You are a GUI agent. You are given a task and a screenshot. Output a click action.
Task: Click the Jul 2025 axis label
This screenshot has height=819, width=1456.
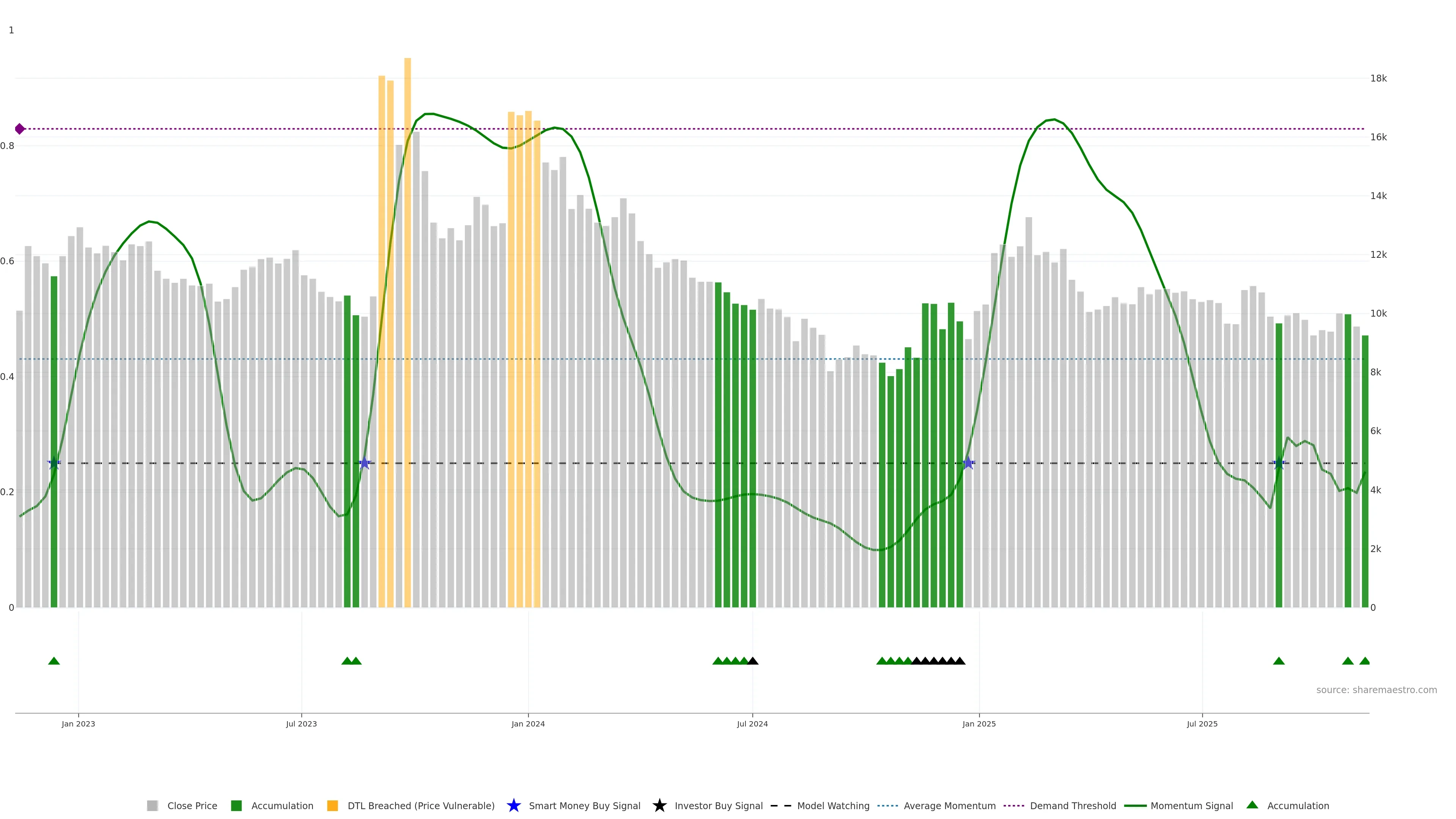[x=1202, y=723]
